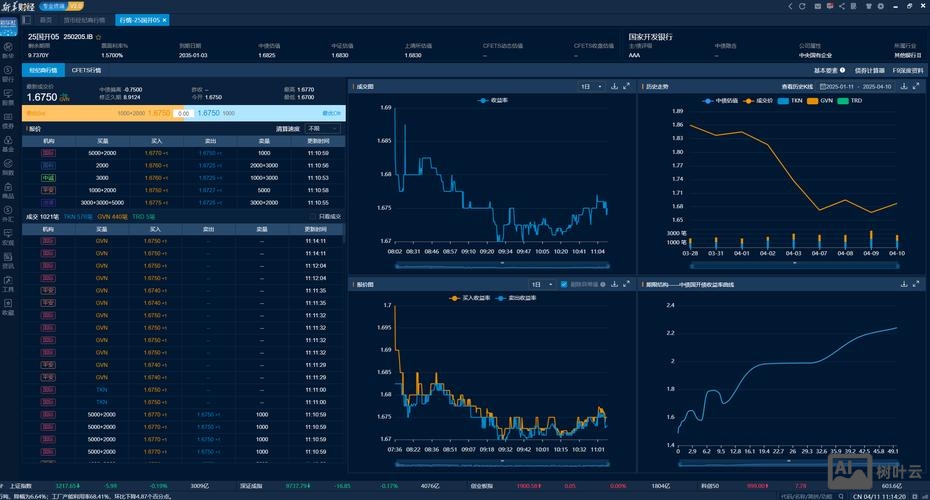Click the favorite star next to 250205.IB

click(98, 36)
